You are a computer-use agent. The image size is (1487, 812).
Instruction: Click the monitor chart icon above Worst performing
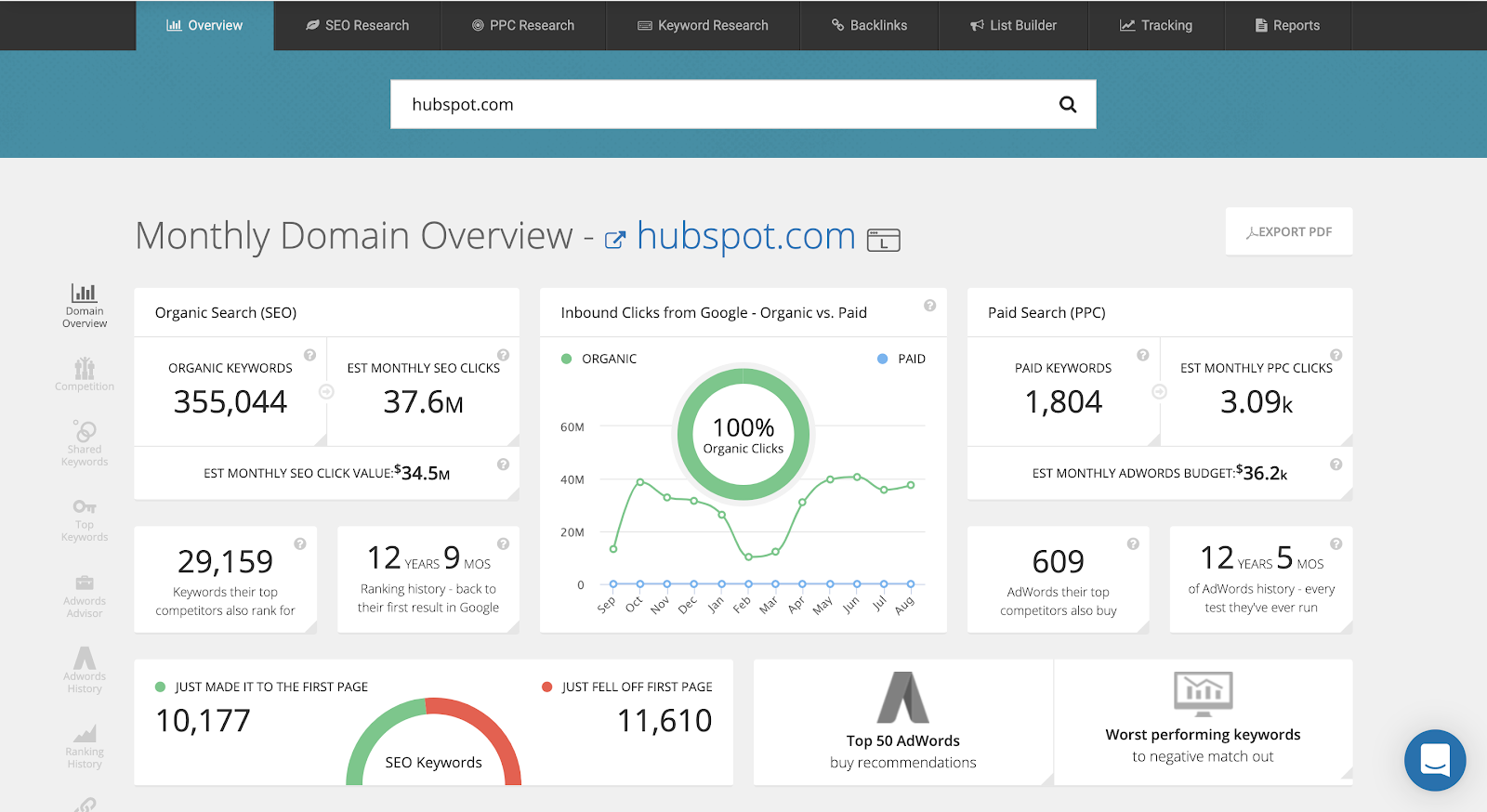pyautogui.click(x=1204, y=694)
